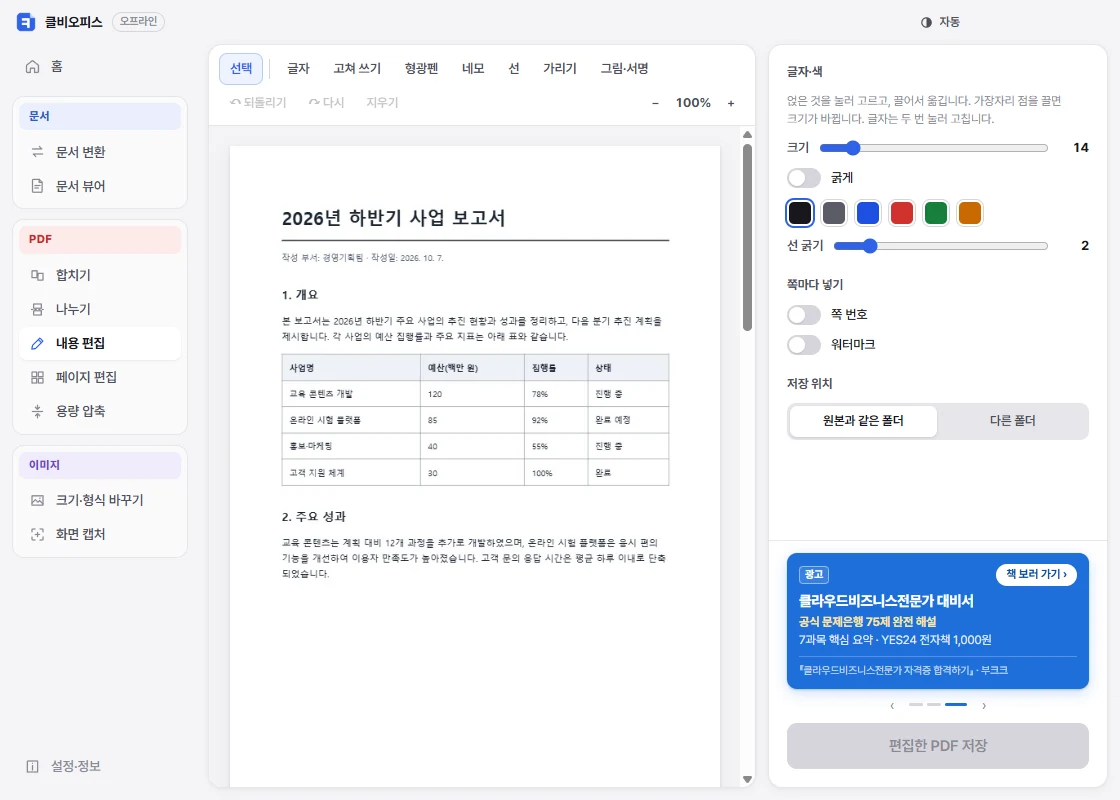This screenshot has height=800, width=1120.
Task: Click the 화면 캡처 capture icon
Action: point(37,534)
